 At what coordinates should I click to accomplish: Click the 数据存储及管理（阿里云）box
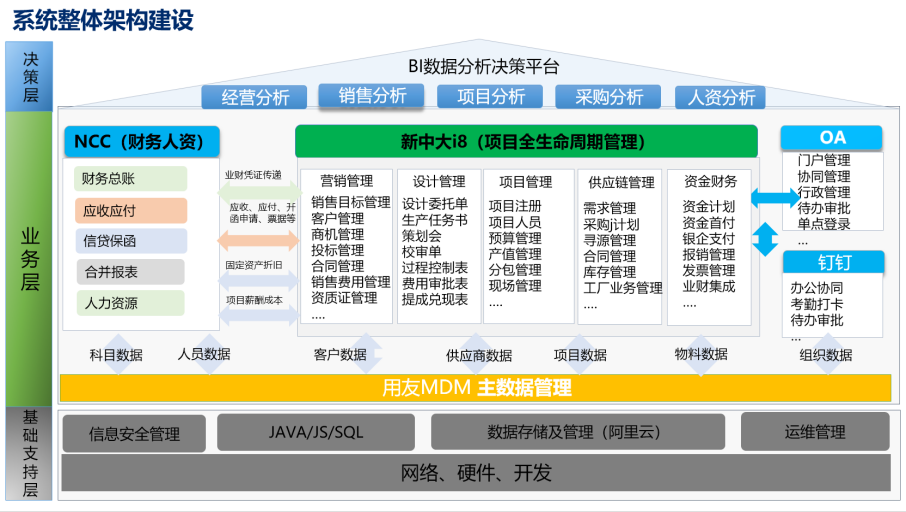[574, 432]
